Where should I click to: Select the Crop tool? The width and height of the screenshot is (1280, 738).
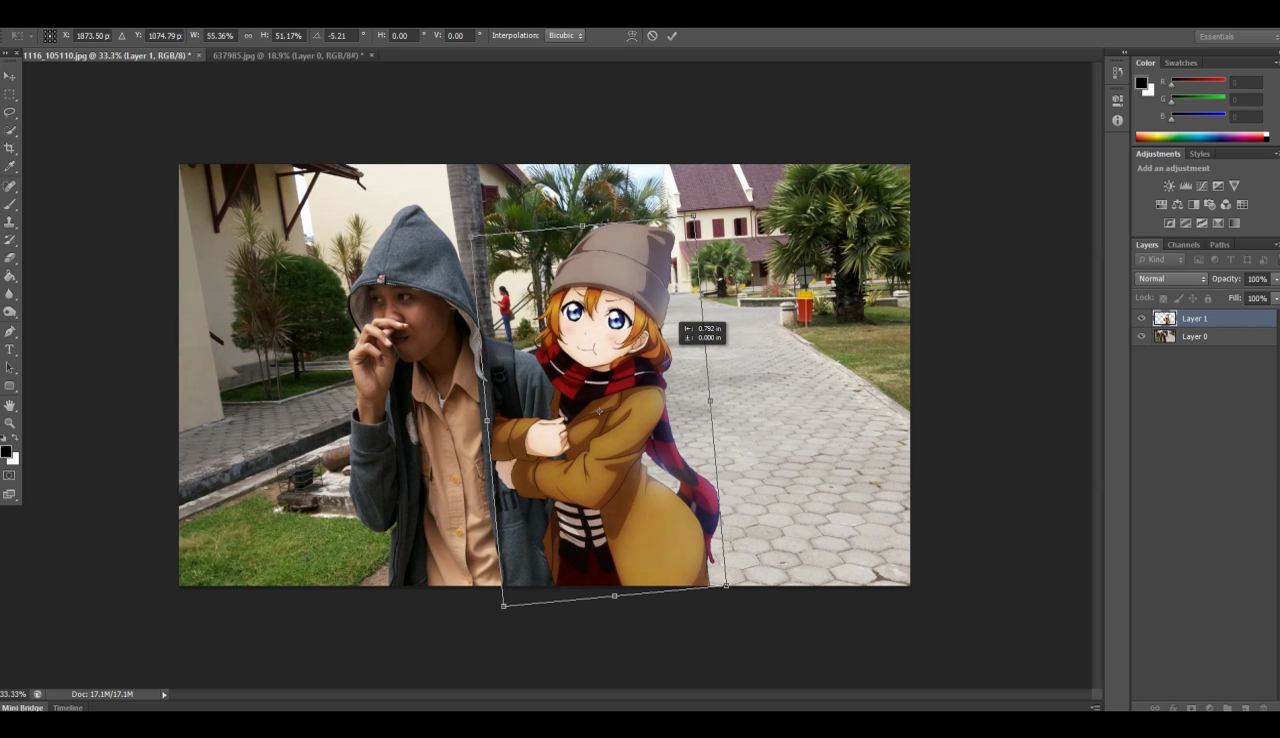[x=10, y=148]
